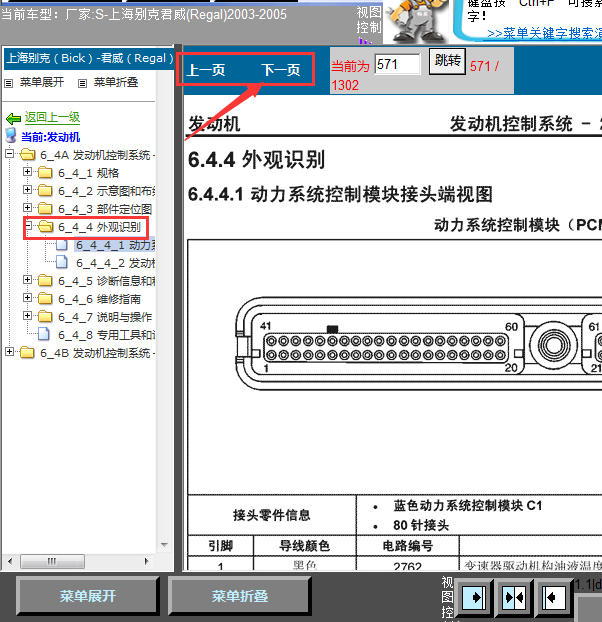Click the mechanic mascot image
The height and width of the screenshot is (622, 602).
point(416,21)
